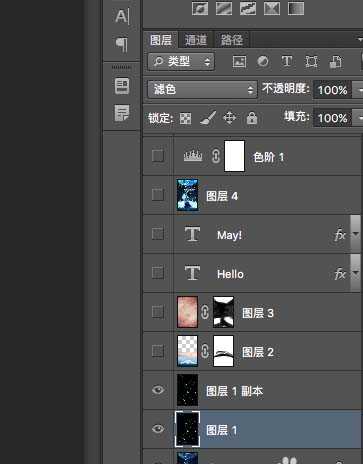Open the 类型 filter kind dropdown
The height and width of the screenshot is (464, 363).
(181, 61)
